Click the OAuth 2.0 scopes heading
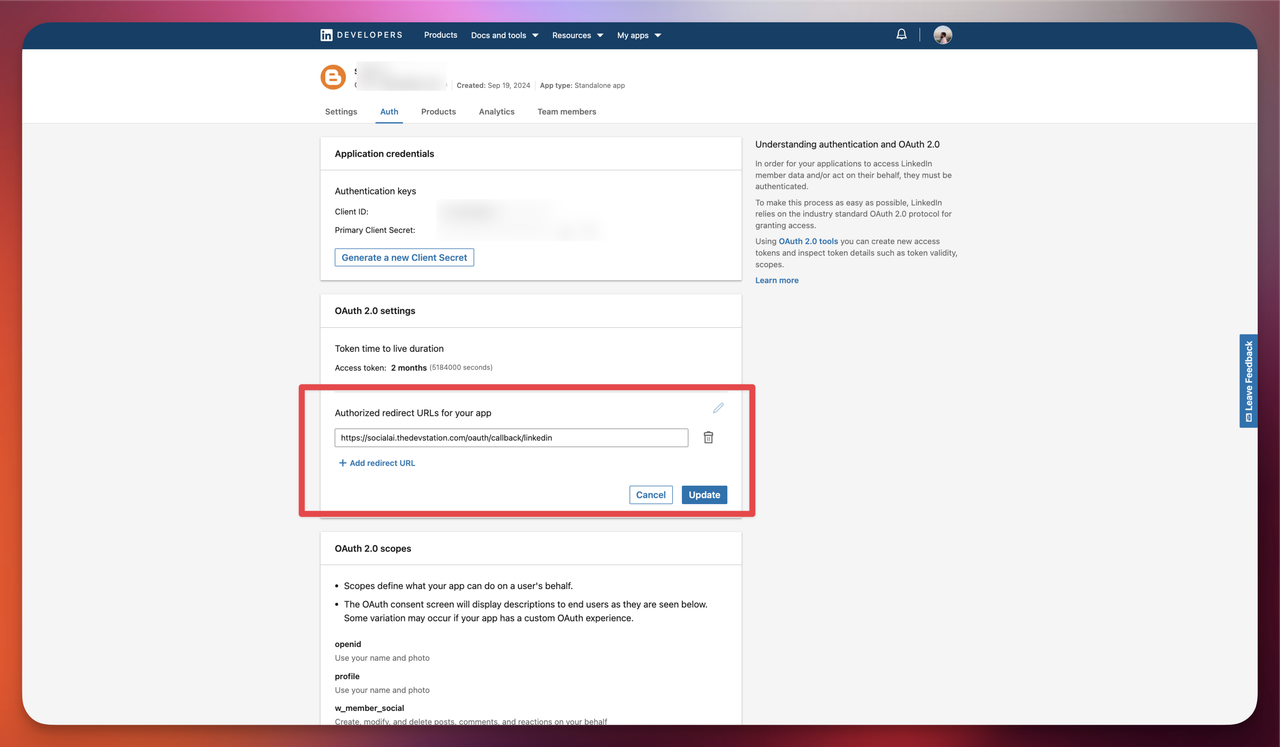The height and width of the screenshot is (747, 1280). [x=373, y=548]
